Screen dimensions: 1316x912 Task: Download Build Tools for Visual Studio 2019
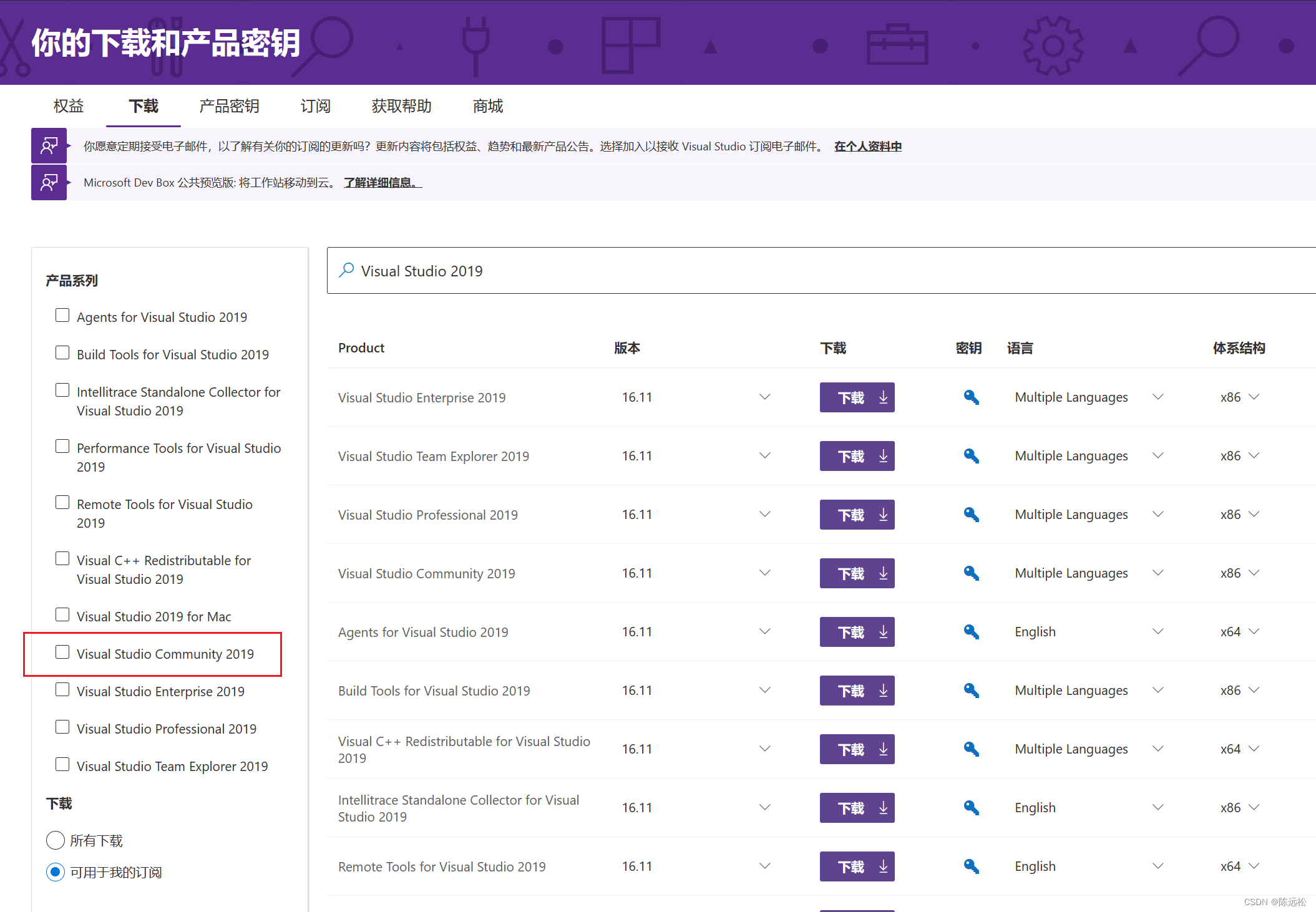tap(857, 691)
